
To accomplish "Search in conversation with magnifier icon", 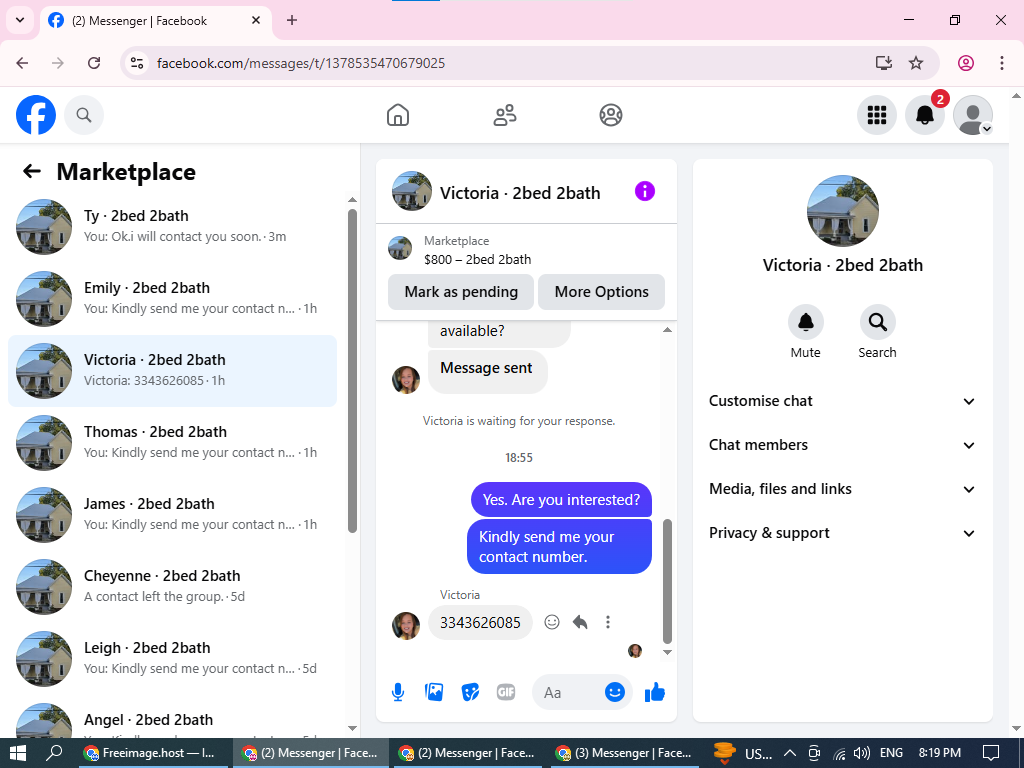I will pos(877,322).
